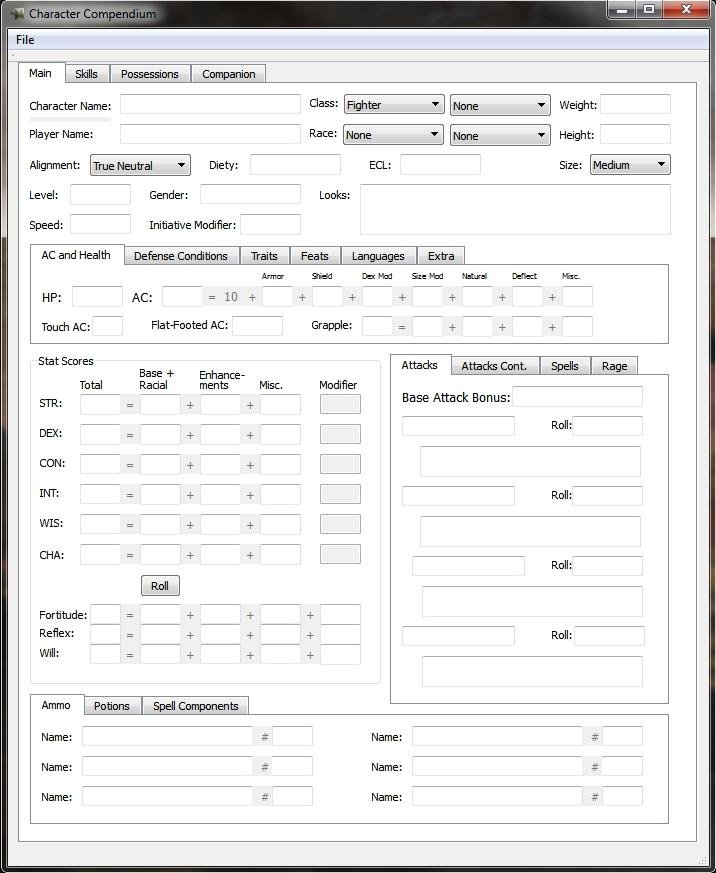Screen dimensions: 716x873
Task: Click the Will total field
Action: 105,654
